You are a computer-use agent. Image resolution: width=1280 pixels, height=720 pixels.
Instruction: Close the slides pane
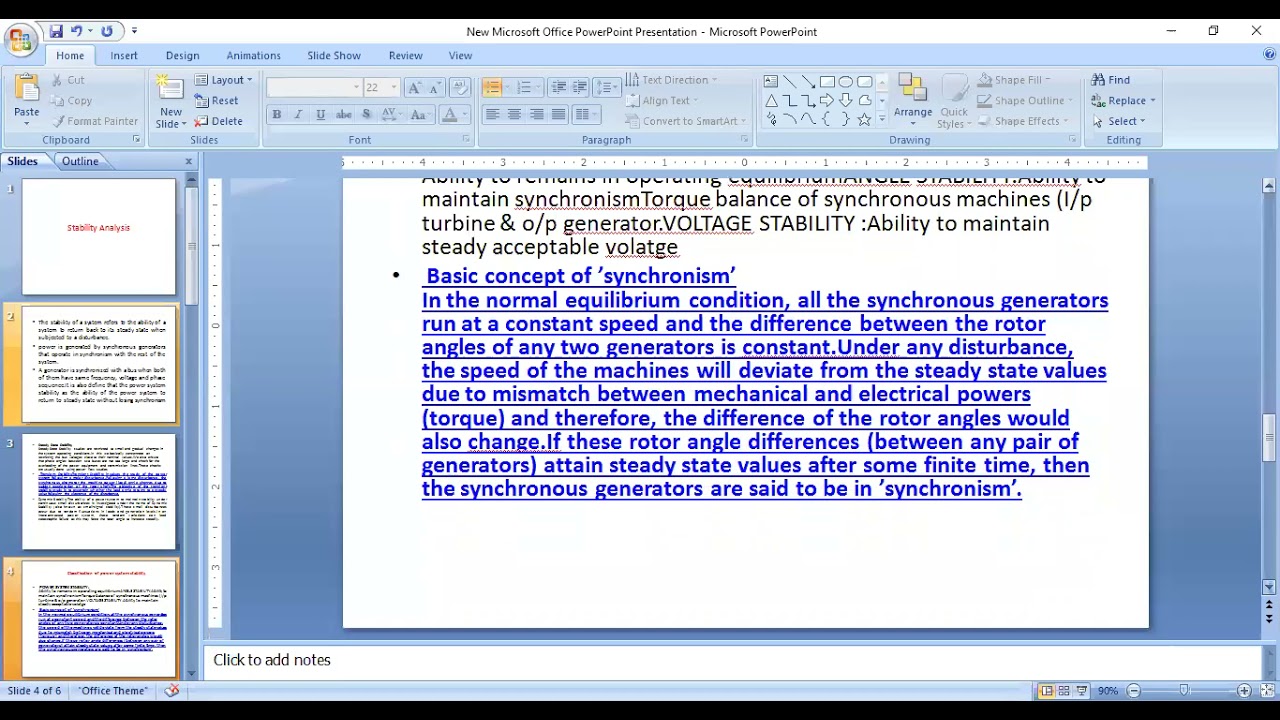[188, 161]
